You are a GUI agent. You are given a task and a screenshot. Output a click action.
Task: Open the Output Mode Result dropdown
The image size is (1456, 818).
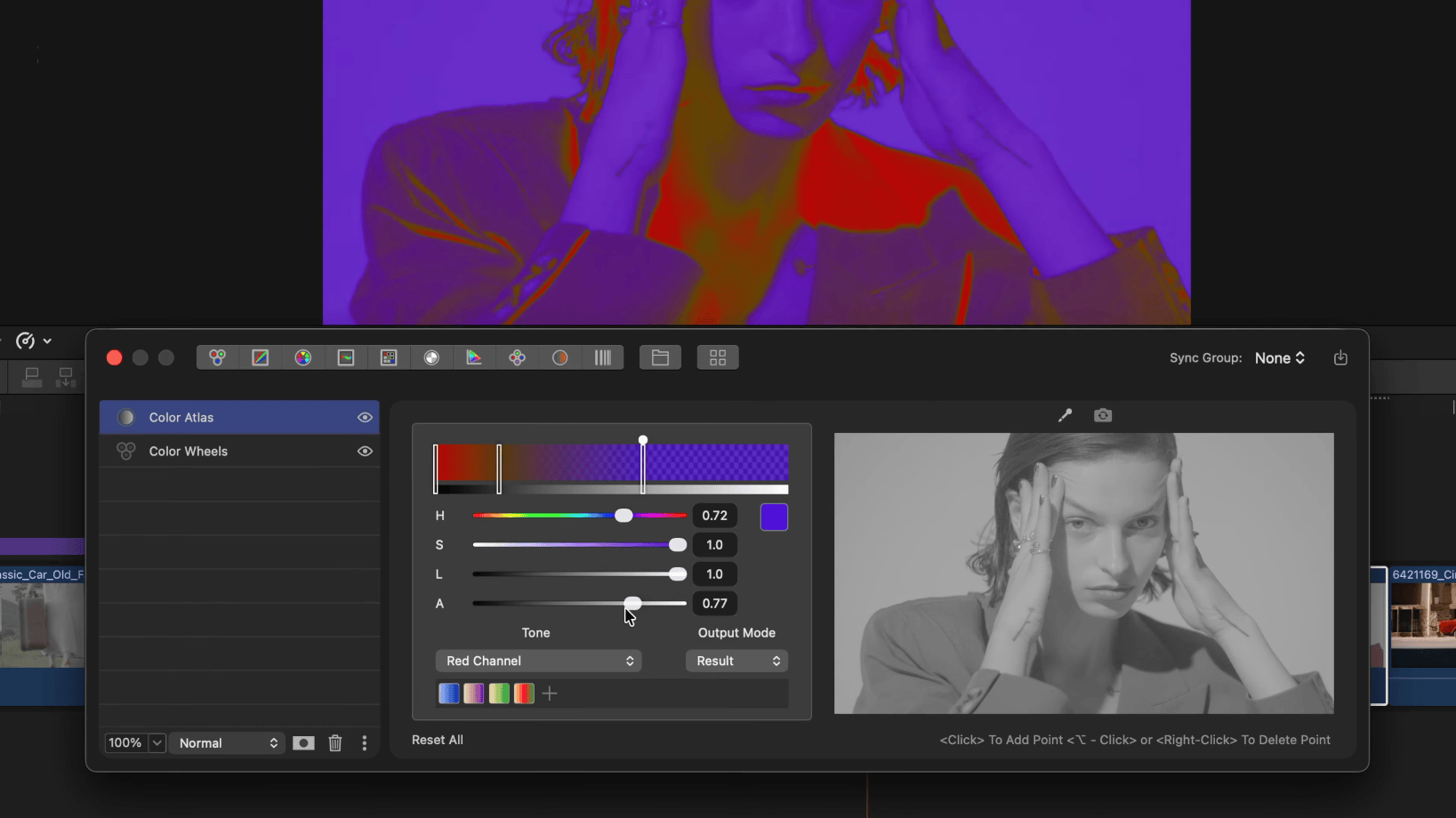point(736,661)
